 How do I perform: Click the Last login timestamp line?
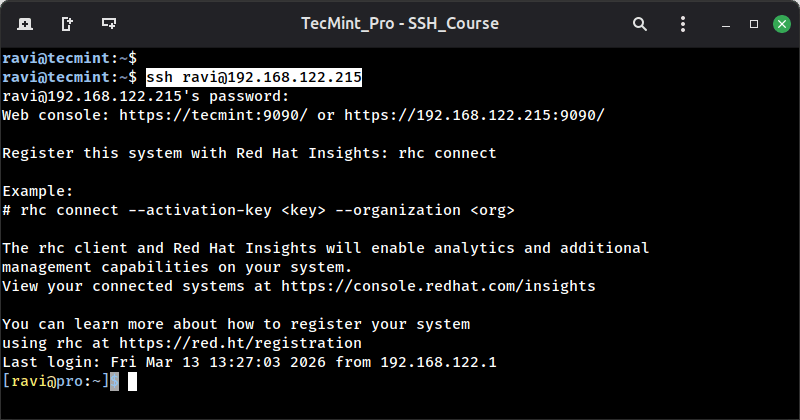point(249,362)
